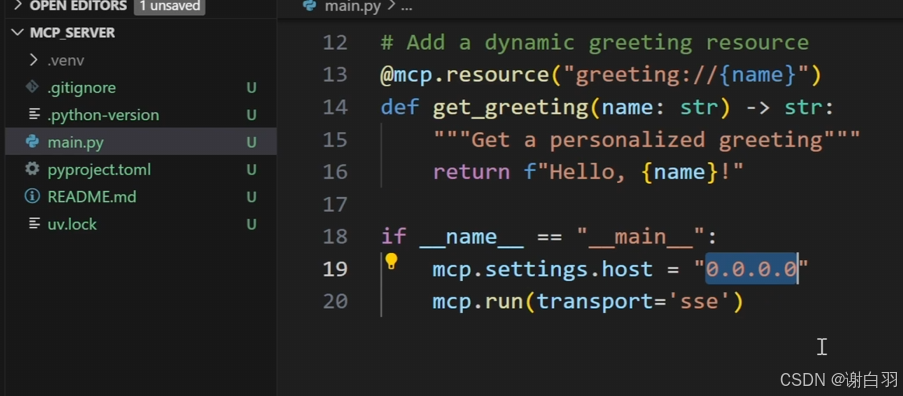This screenshot has height=396, width=903.
Task: Click the 'sse' transport string
Action: pyautogui.click(x=699, y=301)
